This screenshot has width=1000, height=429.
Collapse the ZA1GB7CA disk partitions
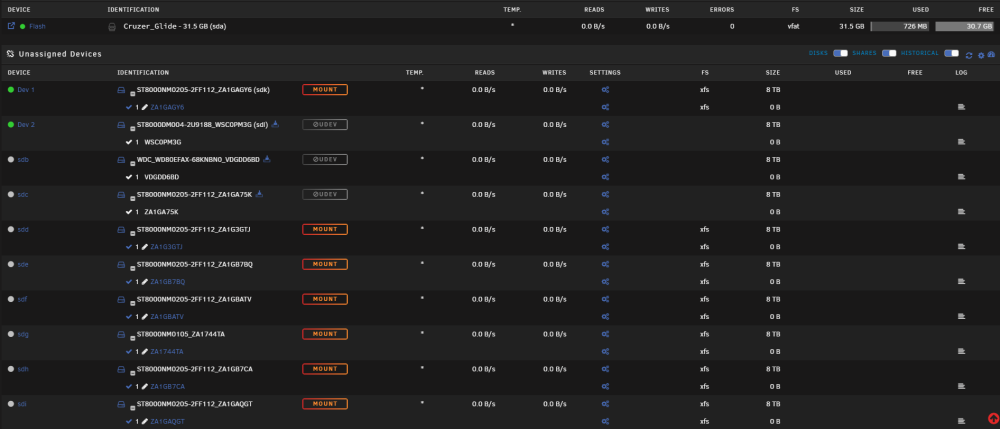(133, 372)
